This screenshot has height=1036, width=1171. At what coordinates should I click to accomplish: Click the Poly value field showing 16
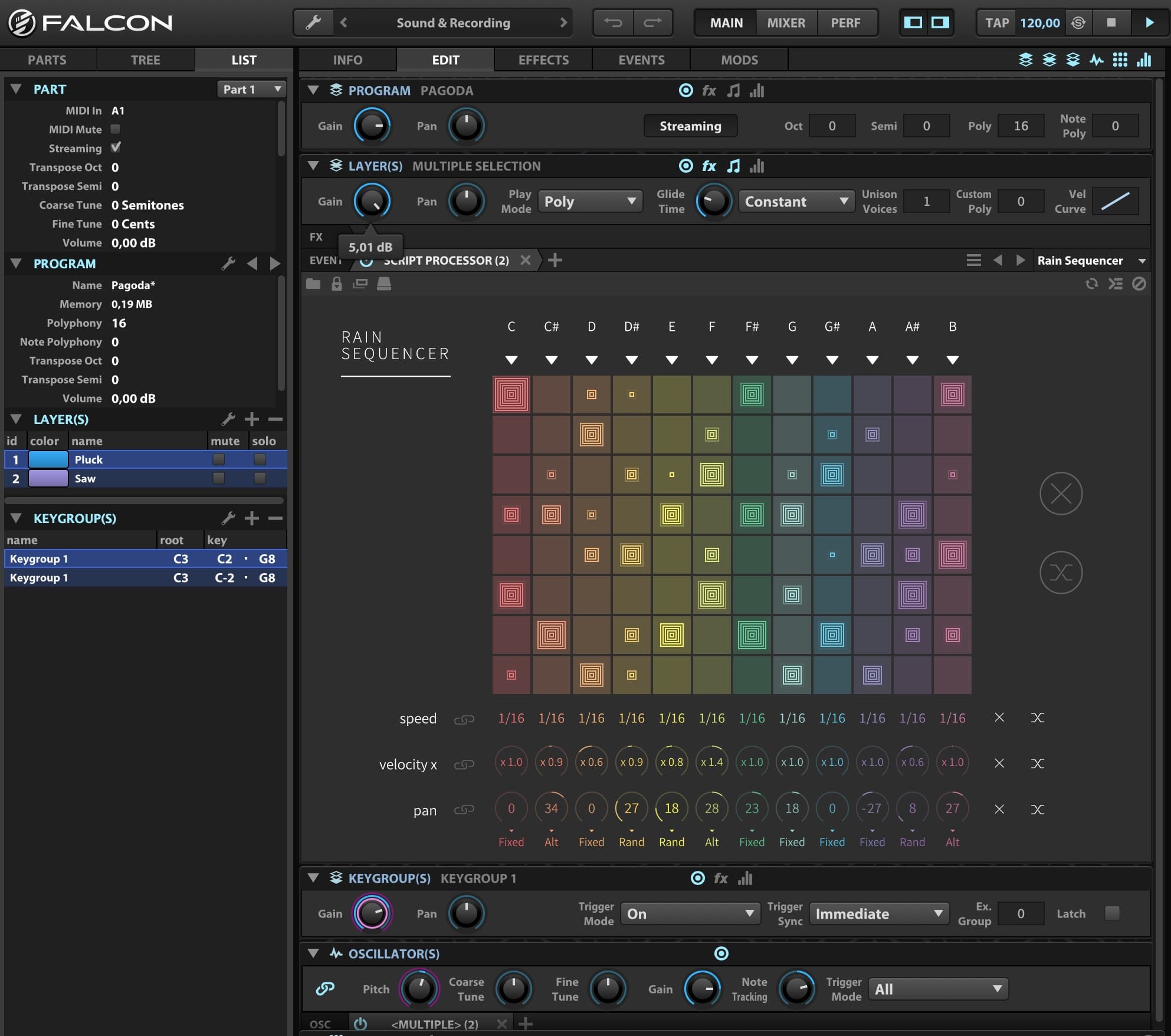pos(1021,126)
